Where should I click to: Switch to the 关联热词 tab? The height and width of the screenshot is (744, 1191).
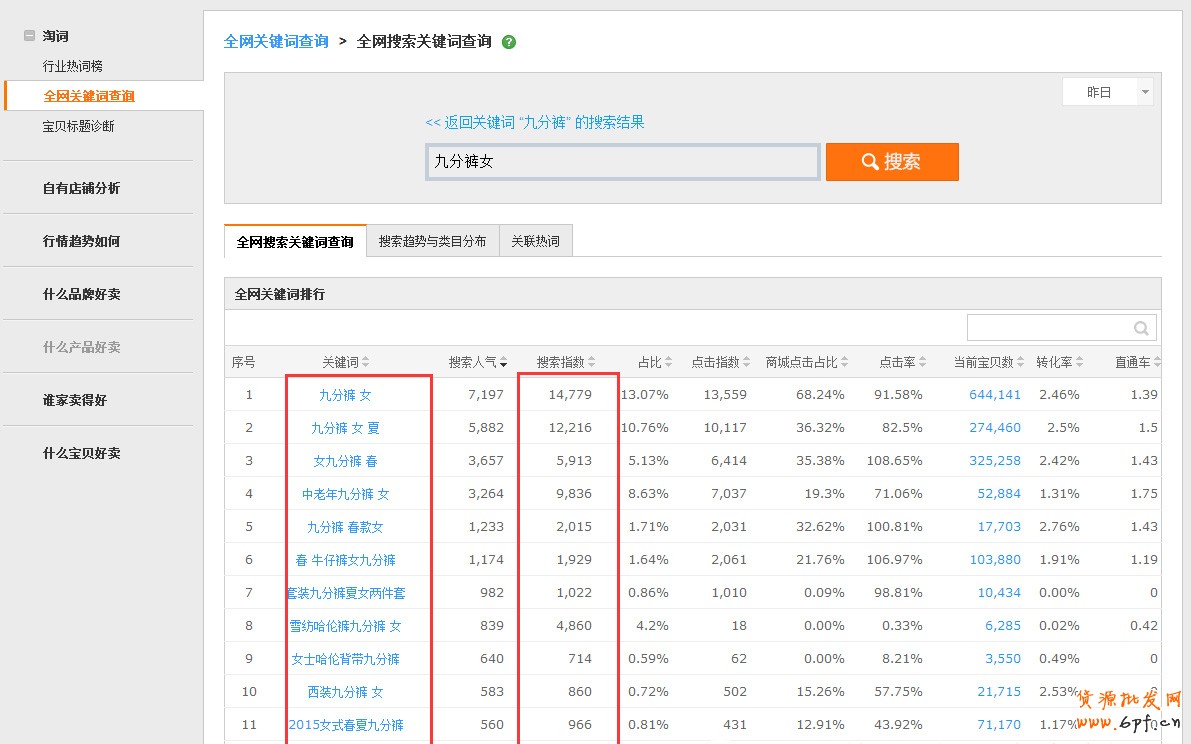pyautogui.click(x=536, y=240)
